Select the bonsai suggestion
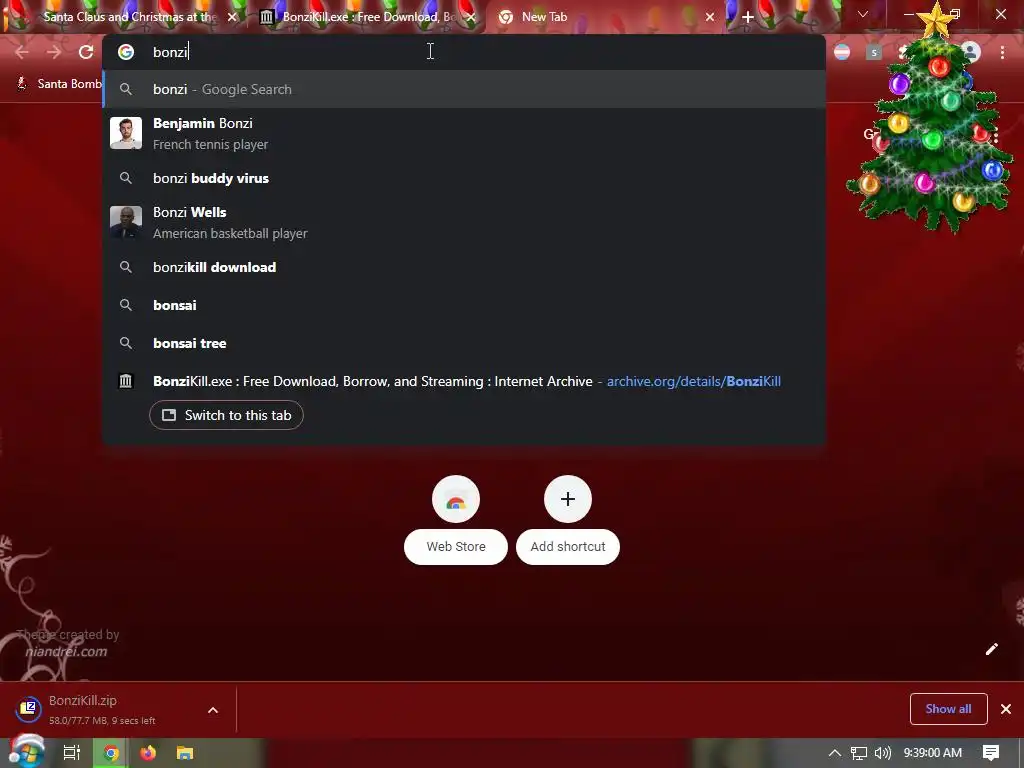Viewport: 1024px width, 768px height. click(464, 305)
